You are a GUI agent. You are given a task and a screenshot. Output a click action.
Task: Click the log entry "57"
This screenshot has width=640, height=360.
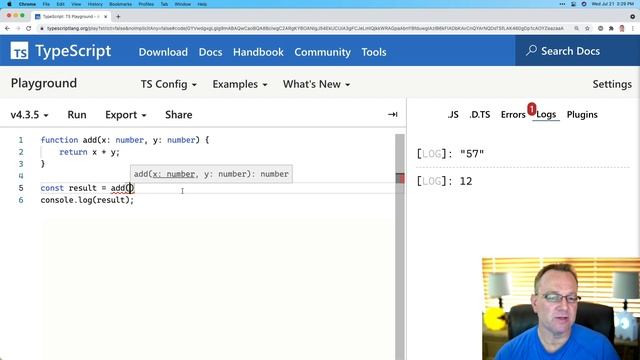450,154
